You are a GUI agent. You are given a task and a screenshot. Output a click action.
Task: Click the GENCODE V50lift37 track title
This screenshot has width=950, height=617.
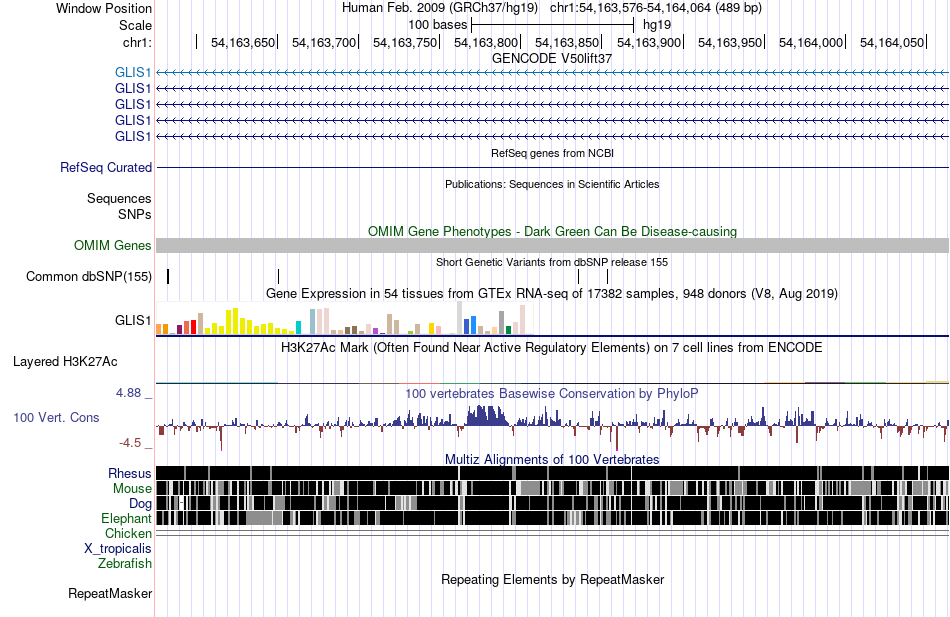click(x=552, y=58)
